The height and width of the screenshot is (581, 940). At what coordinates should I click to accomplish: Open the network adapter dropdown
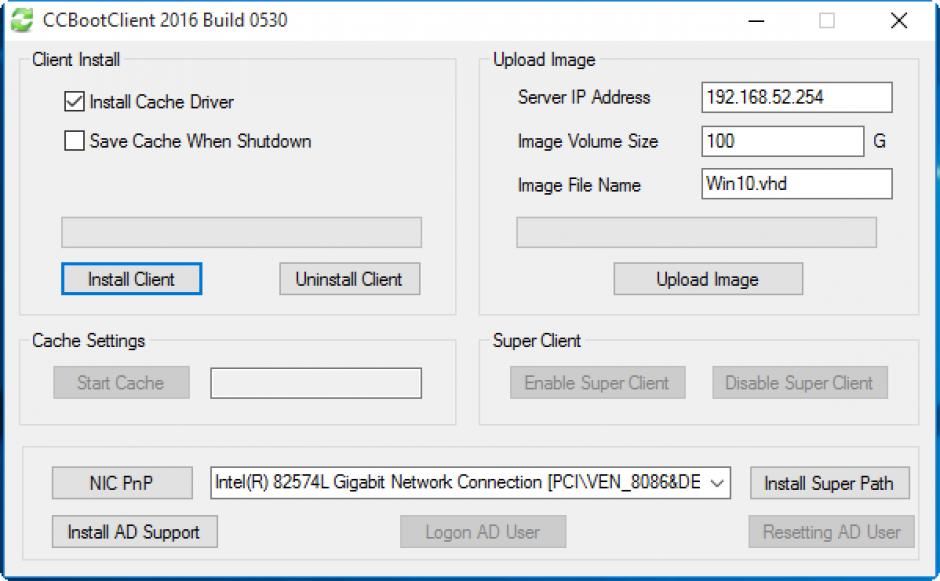coord(717,483)
